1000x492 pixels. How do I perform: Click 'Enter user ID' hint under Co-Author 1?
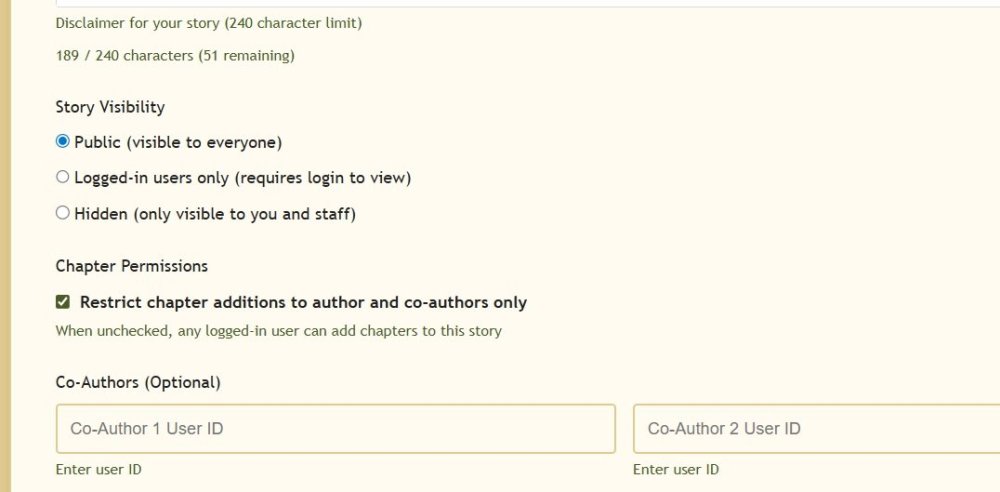tap(98, 470)
